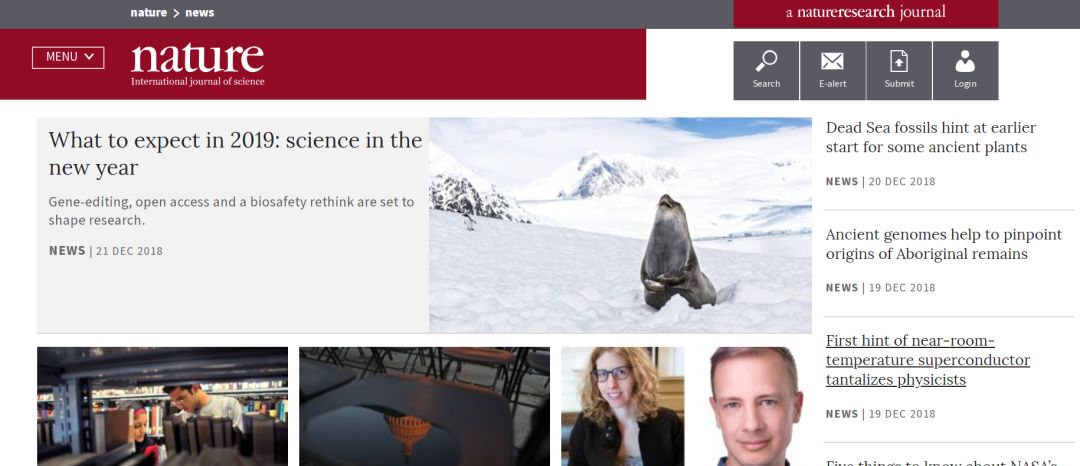Select the woman with glasses portrait

pyautogui.click(x=623, y=406)
